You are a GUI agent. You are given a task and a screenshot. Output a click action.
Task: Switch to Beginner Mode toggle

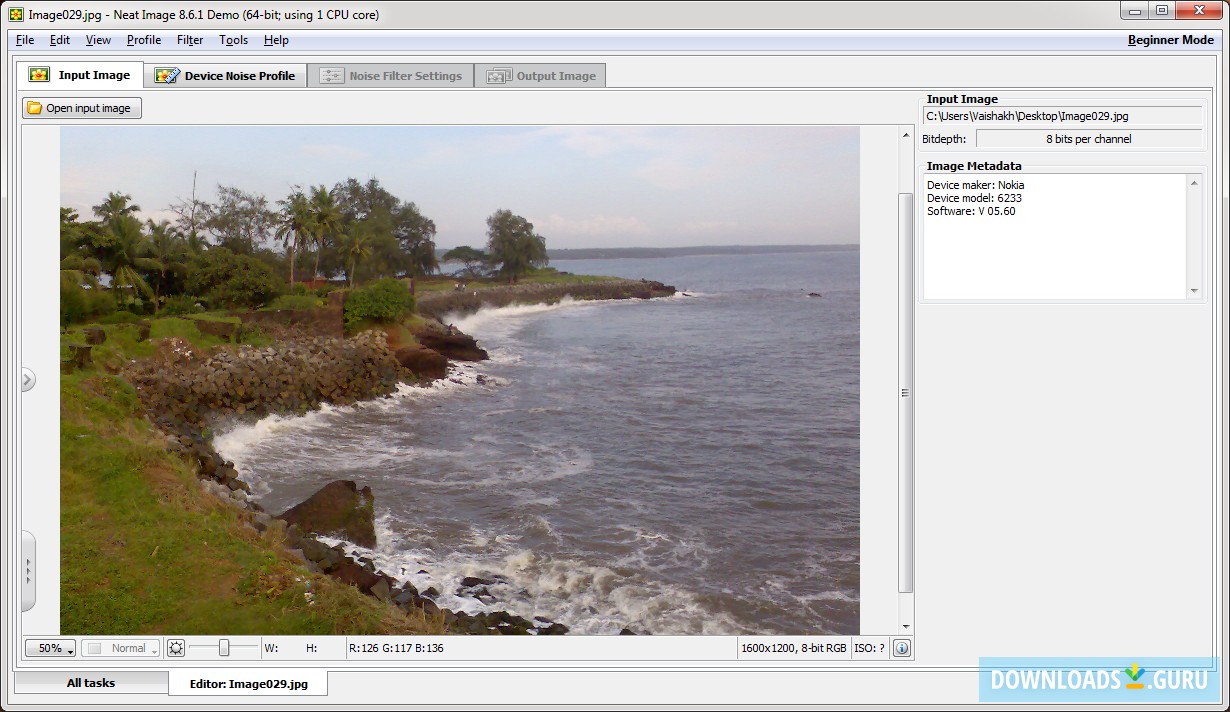tap(1170, 40)
